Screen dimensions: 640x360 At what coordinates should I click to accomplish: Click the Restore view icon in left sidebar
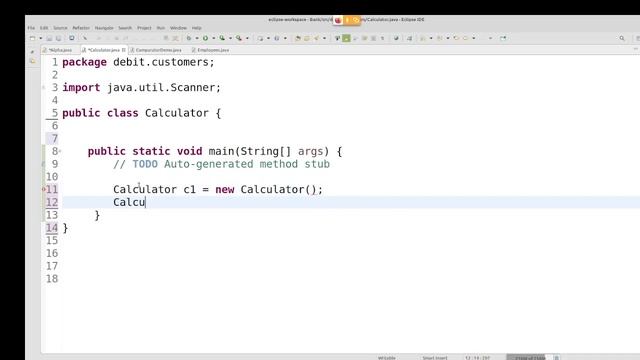tap(33, 52)
